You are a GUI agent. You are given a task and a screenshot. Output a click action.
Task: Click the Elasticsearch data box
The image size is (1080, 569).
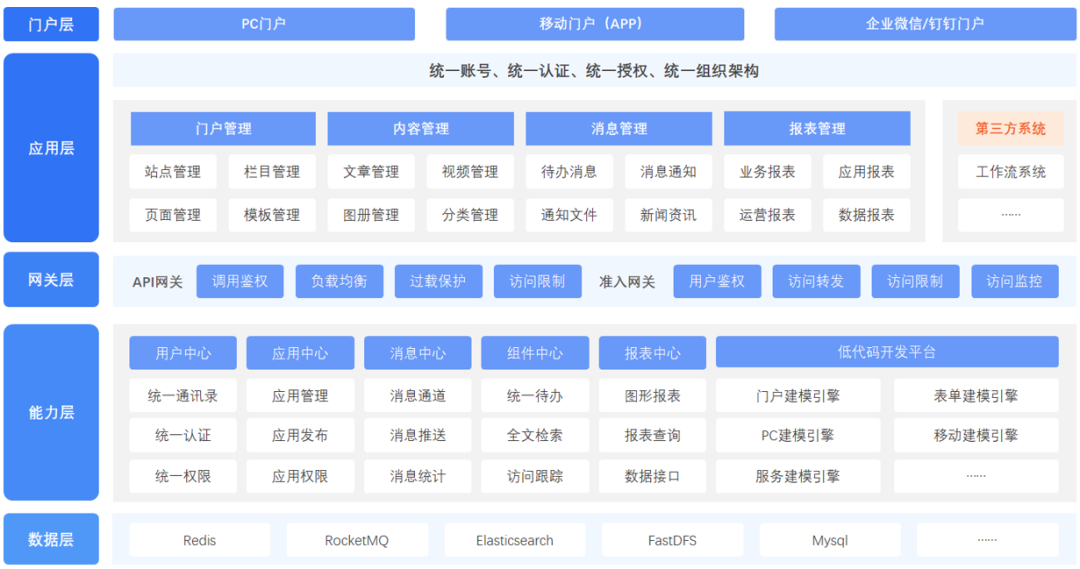[x=514, y=541]
